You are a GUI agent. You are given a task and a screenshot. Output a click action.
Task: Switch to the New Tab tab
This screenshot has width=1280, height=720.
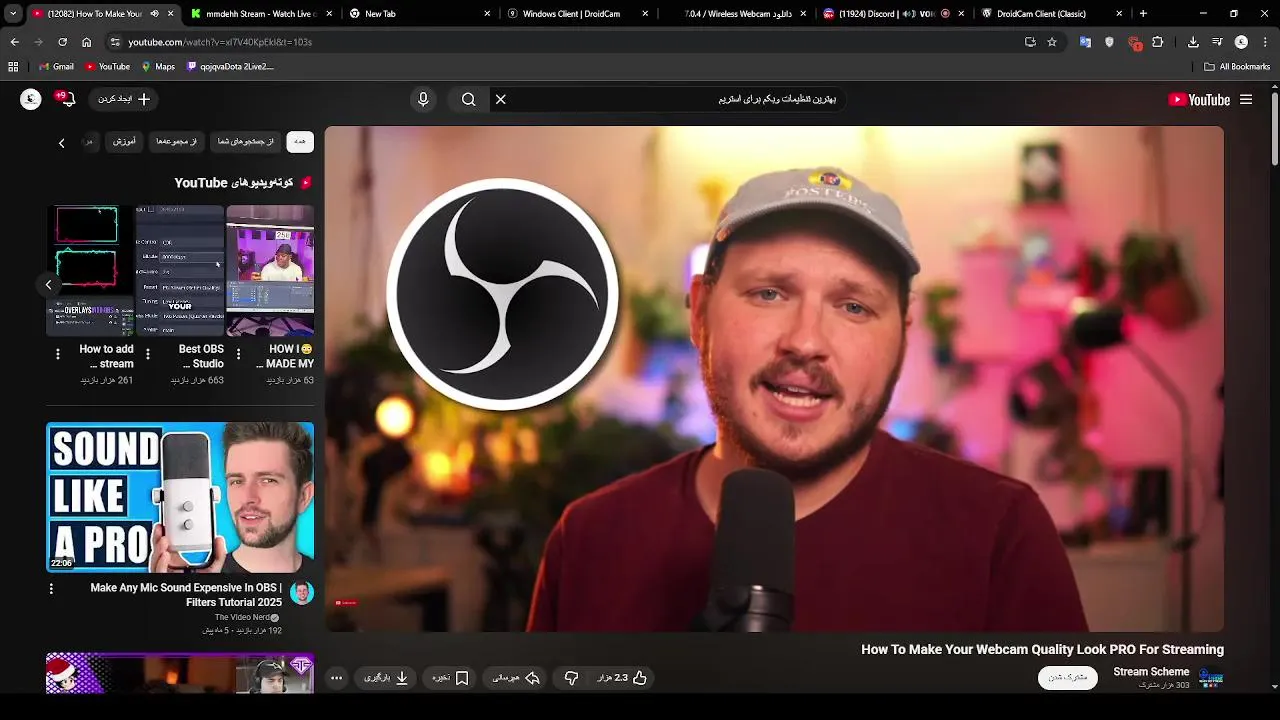coord(420,14)
